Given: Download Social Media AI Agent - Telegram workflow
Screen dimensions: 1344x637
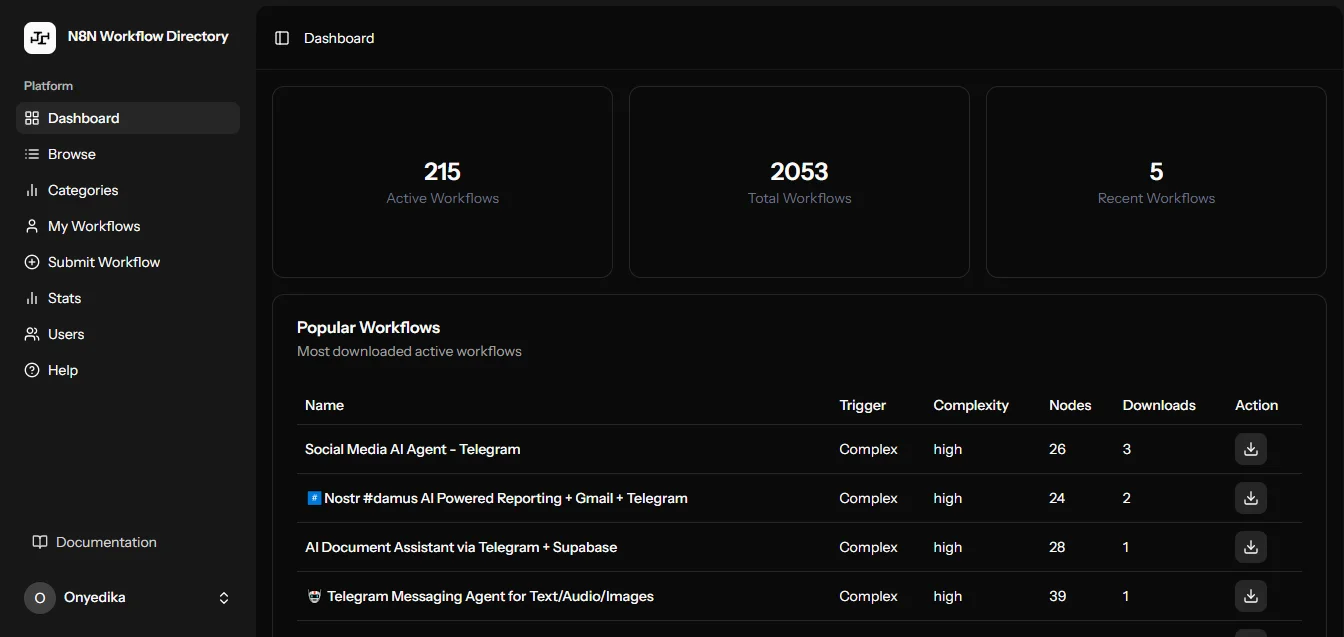Looking at the screenshot, I should coord(1250,449).
